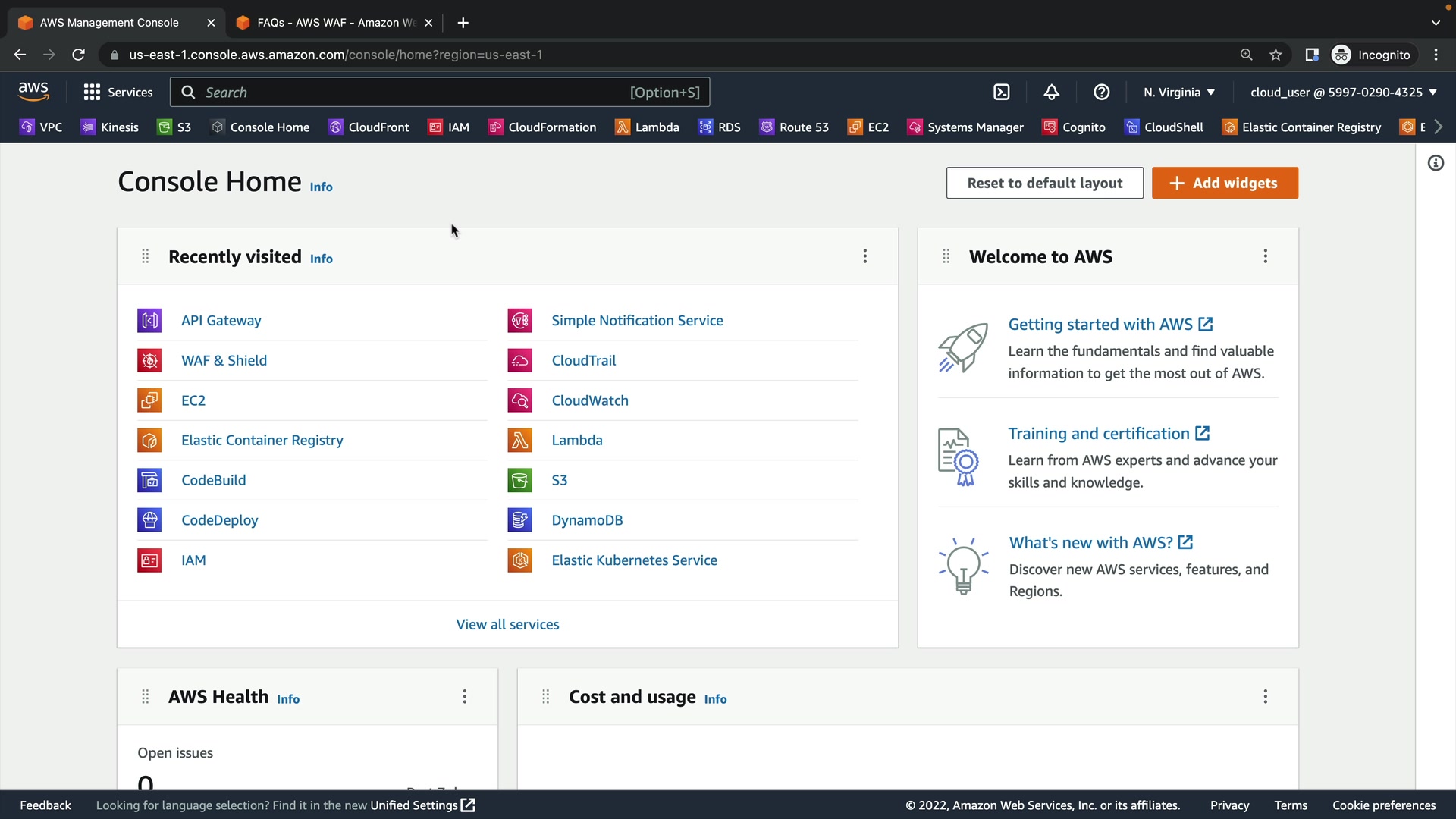Viewport: 1456px width, 819px height.
Task: Bookmark this page with star icon
Action: 1276,55
